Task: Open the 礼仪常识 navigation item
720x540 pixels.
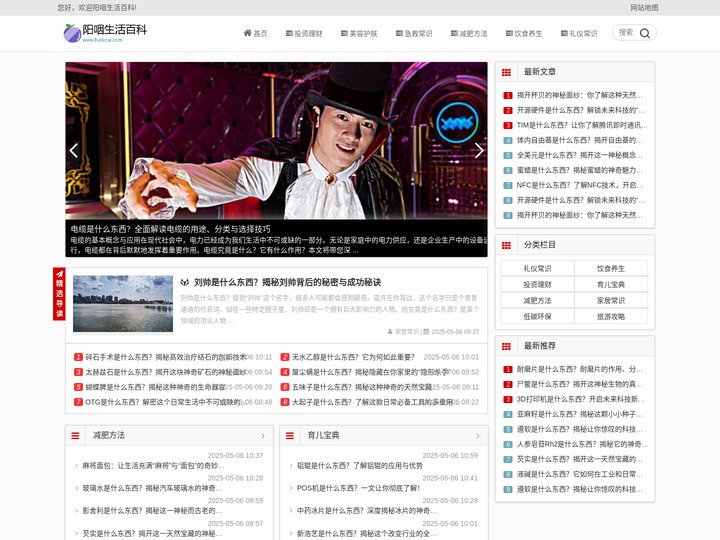Action: (x=579, y=34)
